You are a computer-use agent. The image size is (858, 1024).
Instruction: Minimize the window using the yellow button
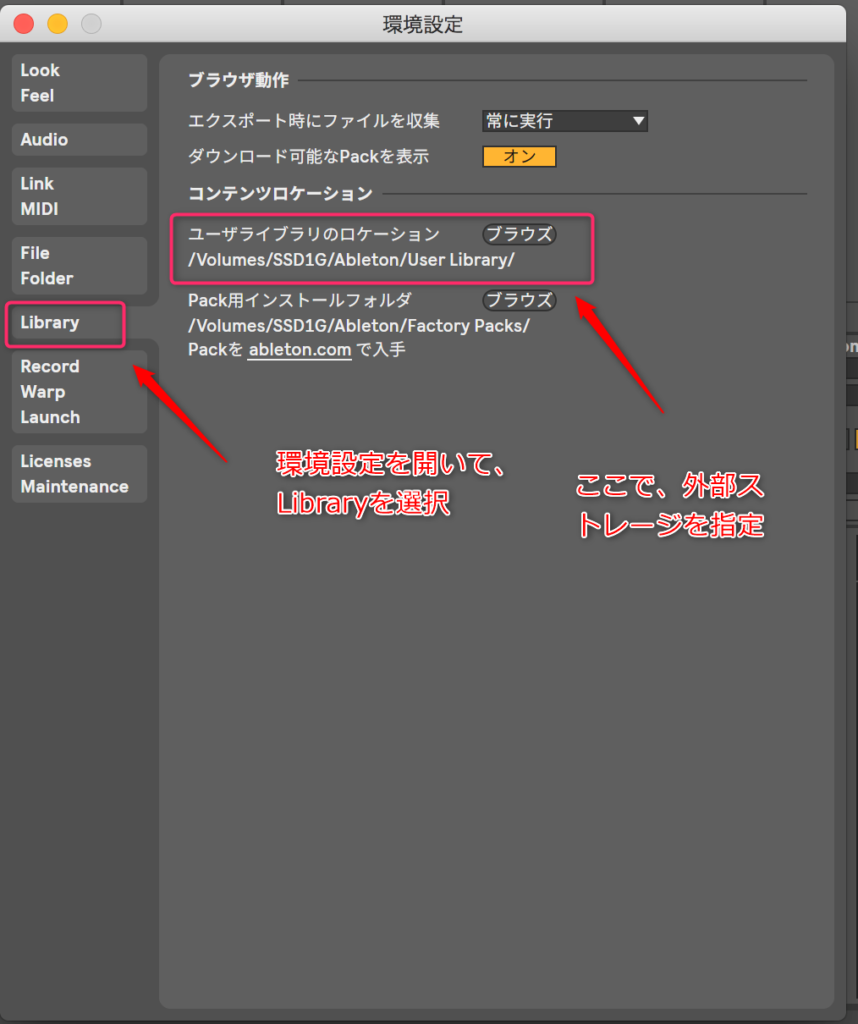point(57,24)
